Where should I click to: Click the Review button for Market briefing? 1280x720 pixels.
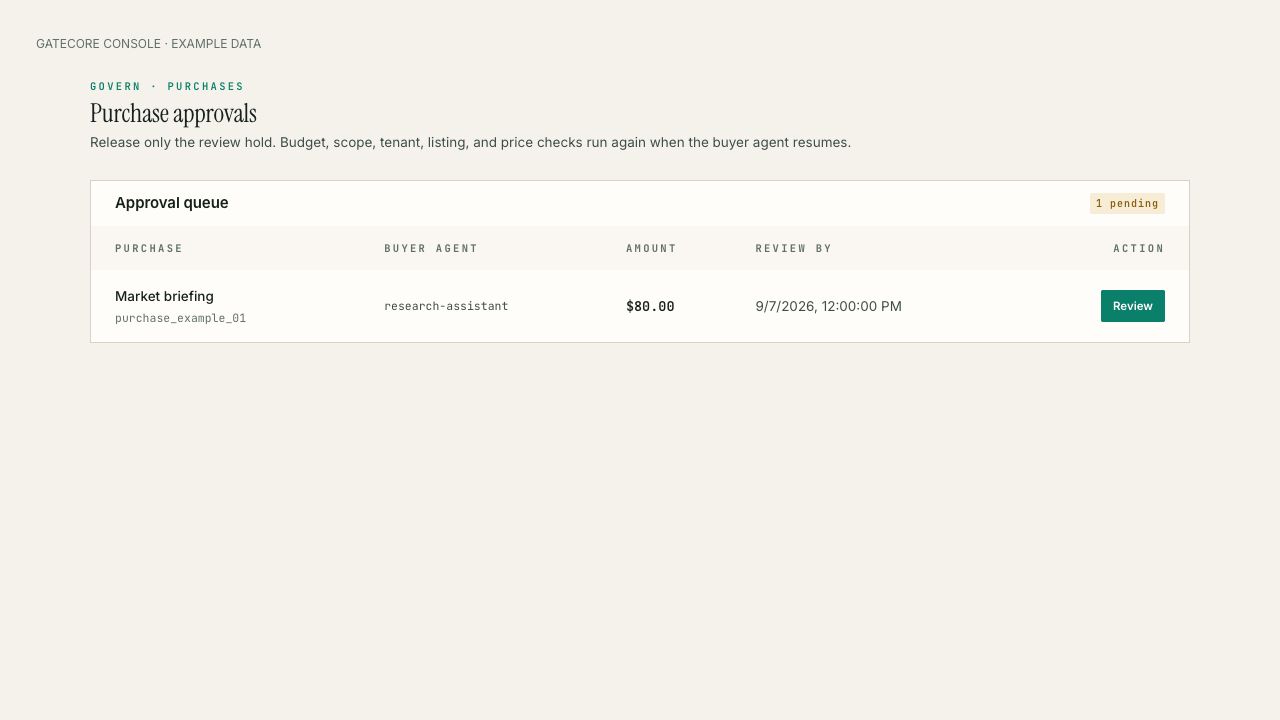(1132, 306)
